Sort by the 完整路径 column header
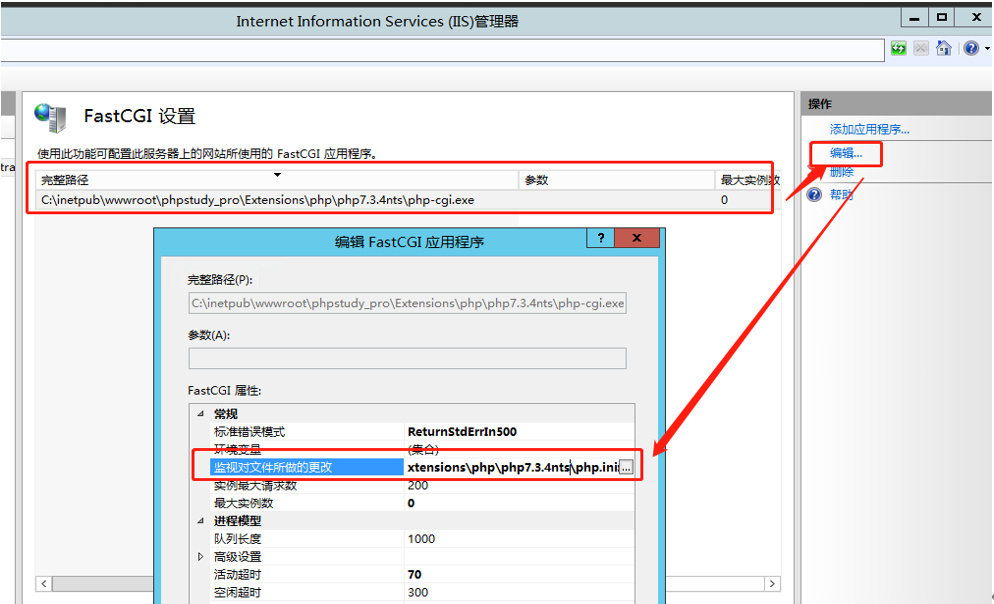Viewport: 994px width, 604px height. pyautogui.click(x=277, y=180)
